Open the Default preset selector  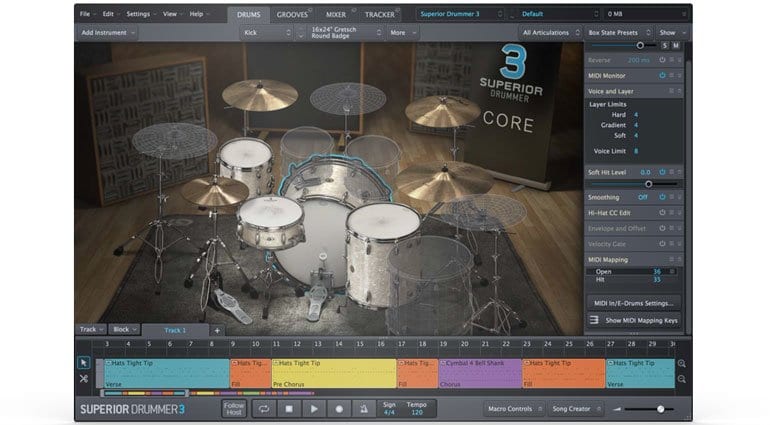(x=560, y=14)
